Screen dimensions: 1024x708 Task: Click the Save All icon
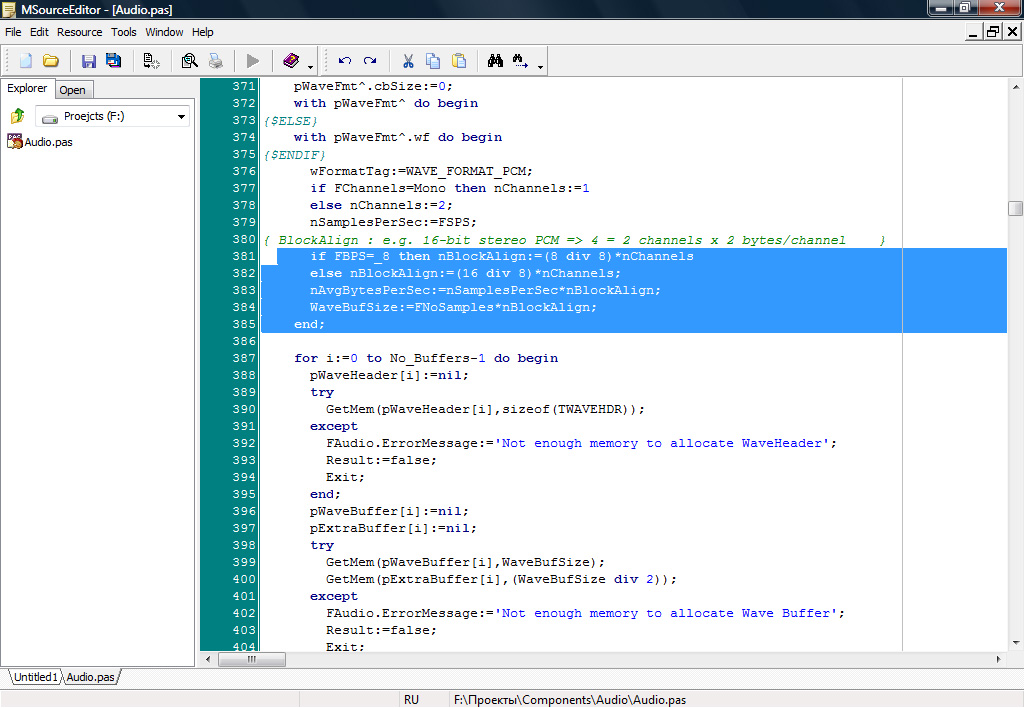tap(113, 61)
